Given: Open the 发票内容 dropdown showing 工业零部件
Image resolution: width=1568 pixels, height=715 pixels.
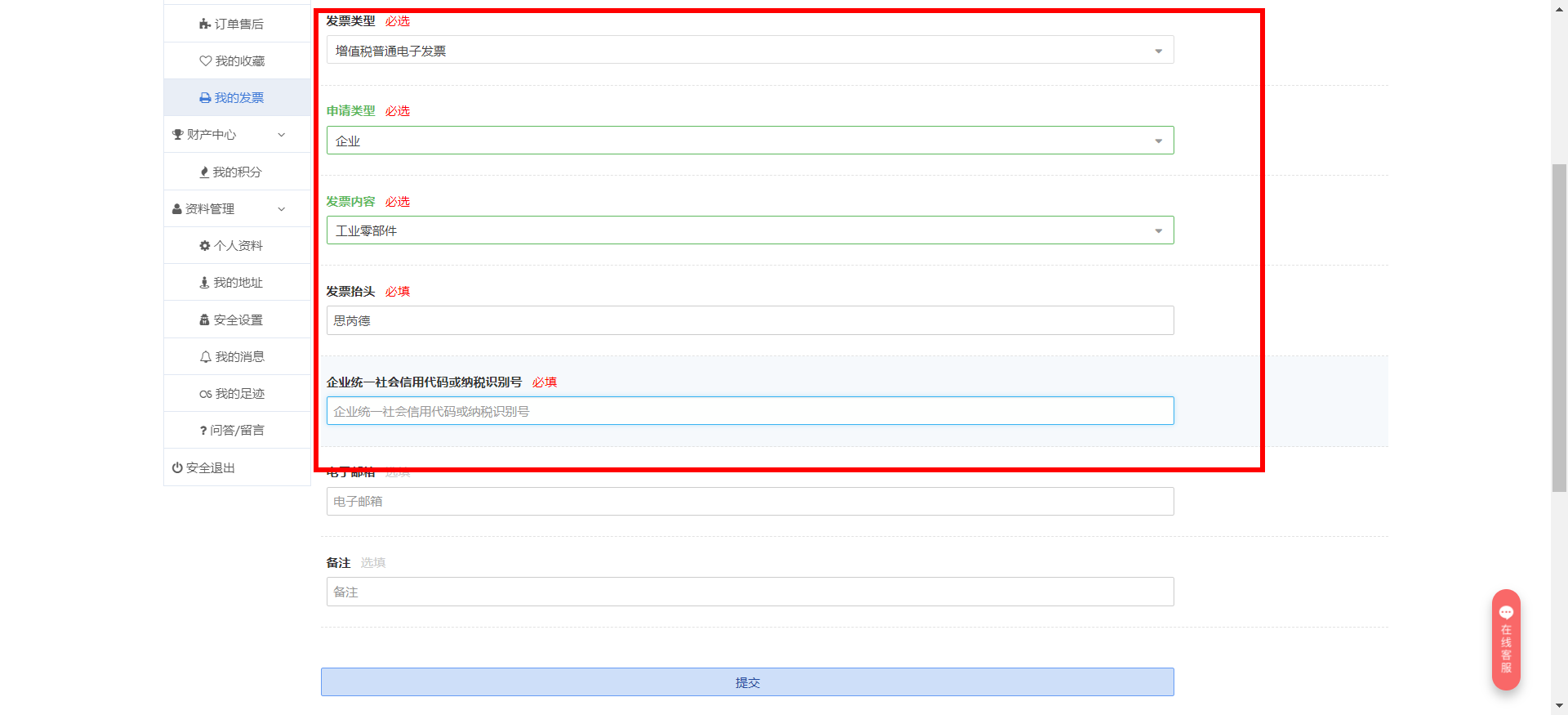Looking at the screenshot, I should [x=750, y=230].
